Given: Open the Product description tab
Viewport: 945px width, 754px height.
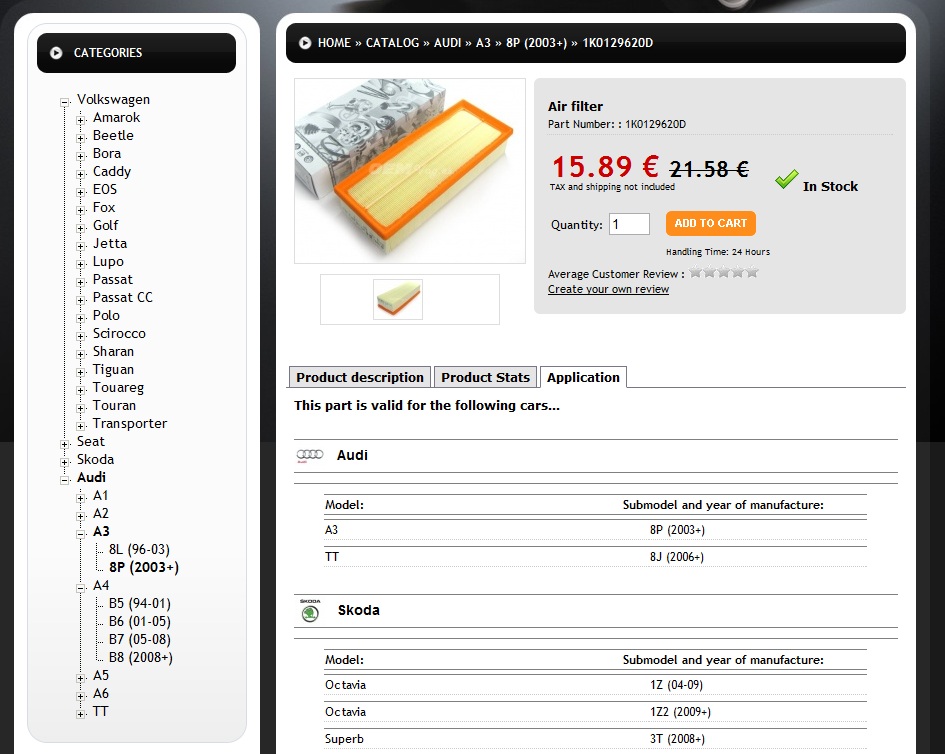Looking at the screenshot, I should (360, 377).
